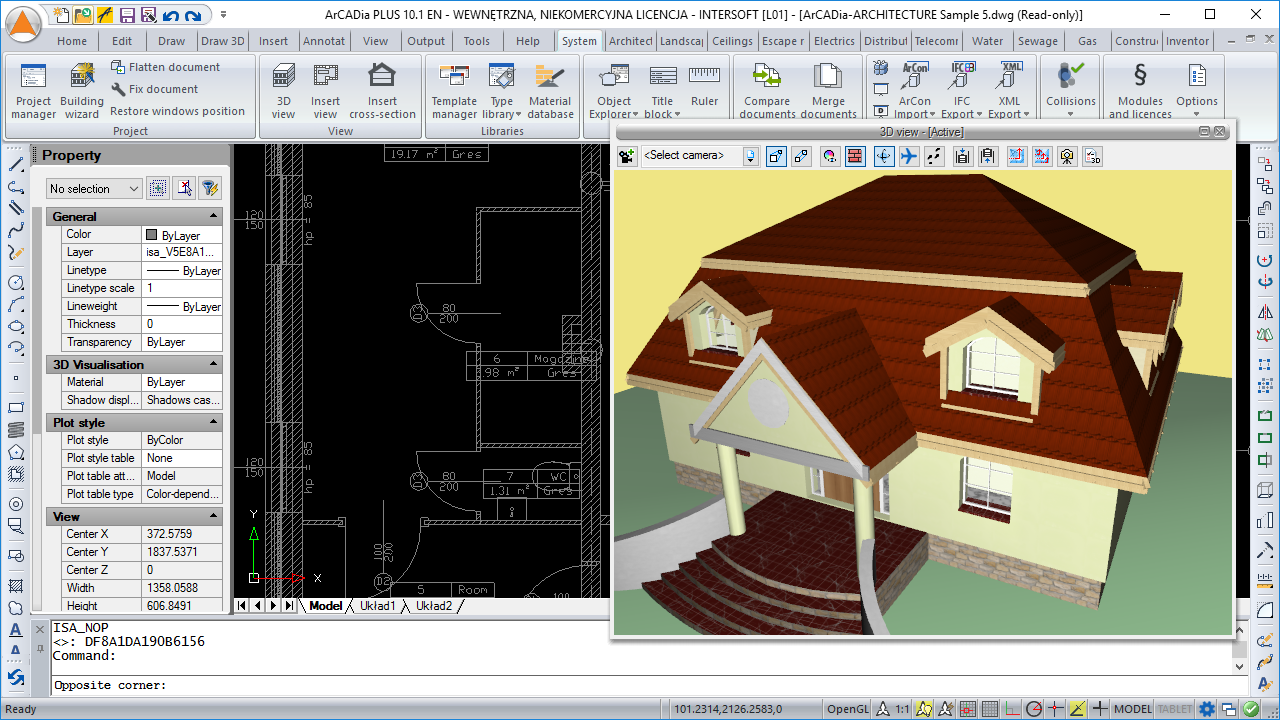
Task: Click the add camera icon in 3D view
Action: click(627, 156)
